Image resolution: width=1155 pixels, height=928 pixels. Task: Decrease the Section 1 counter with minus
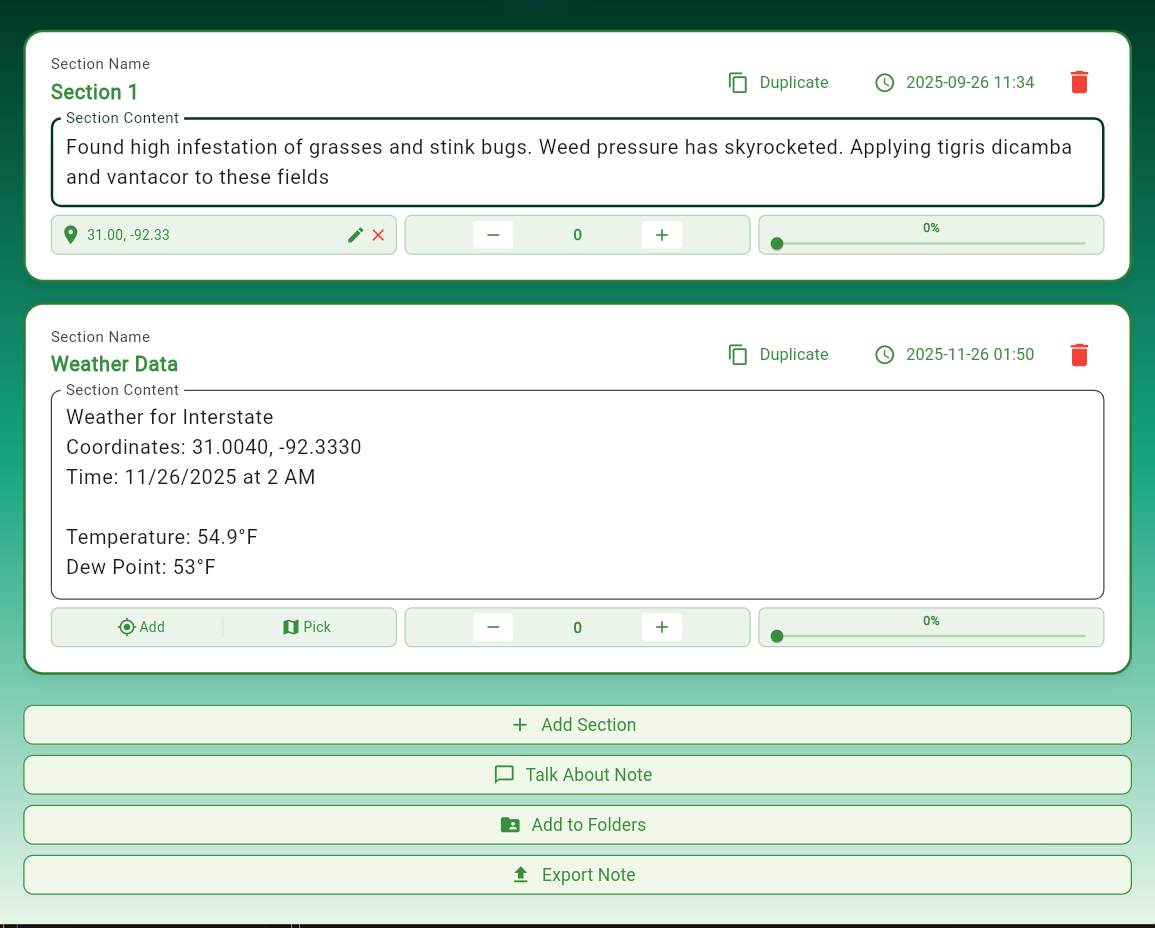coord(493,235)
